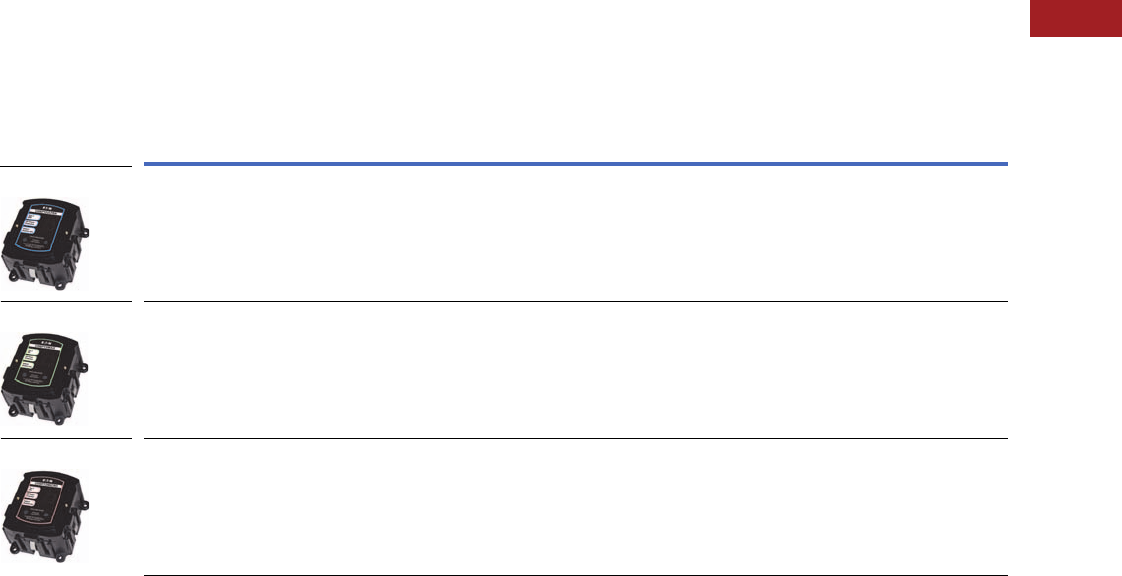The image size is (1122, 576).
Task: Click the bottom-left mounting foot of blue-trimmed device
Action: pyautogui.click(x=13, y=275)
